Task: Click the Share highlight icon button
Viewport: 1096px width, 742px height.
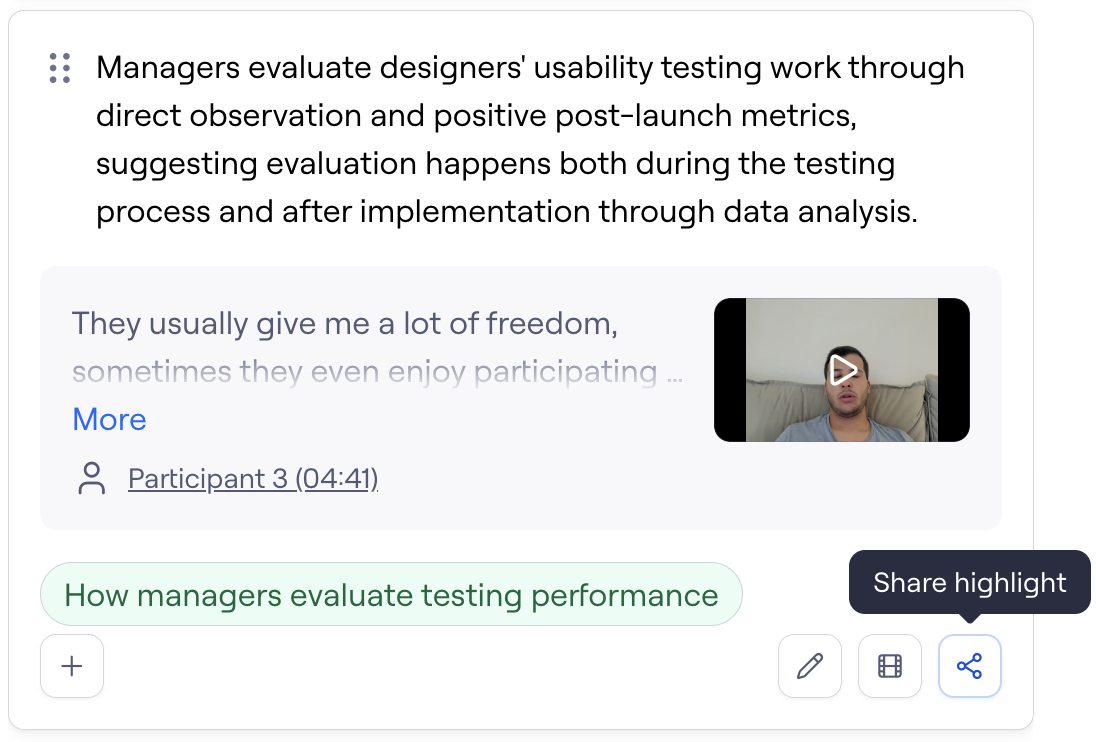Action: 969,666
